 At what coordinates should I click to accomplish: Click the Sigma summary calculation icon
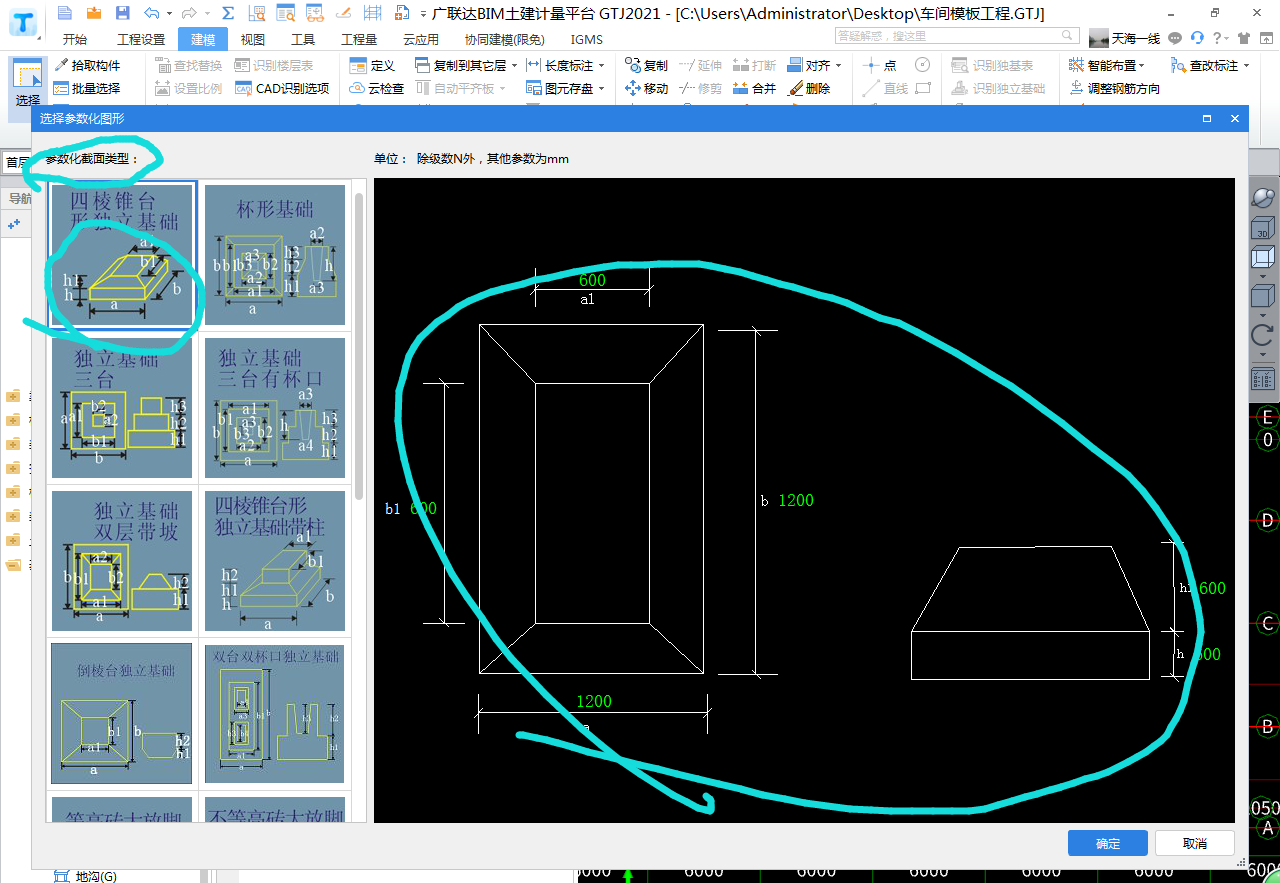(x=228, y=13)
